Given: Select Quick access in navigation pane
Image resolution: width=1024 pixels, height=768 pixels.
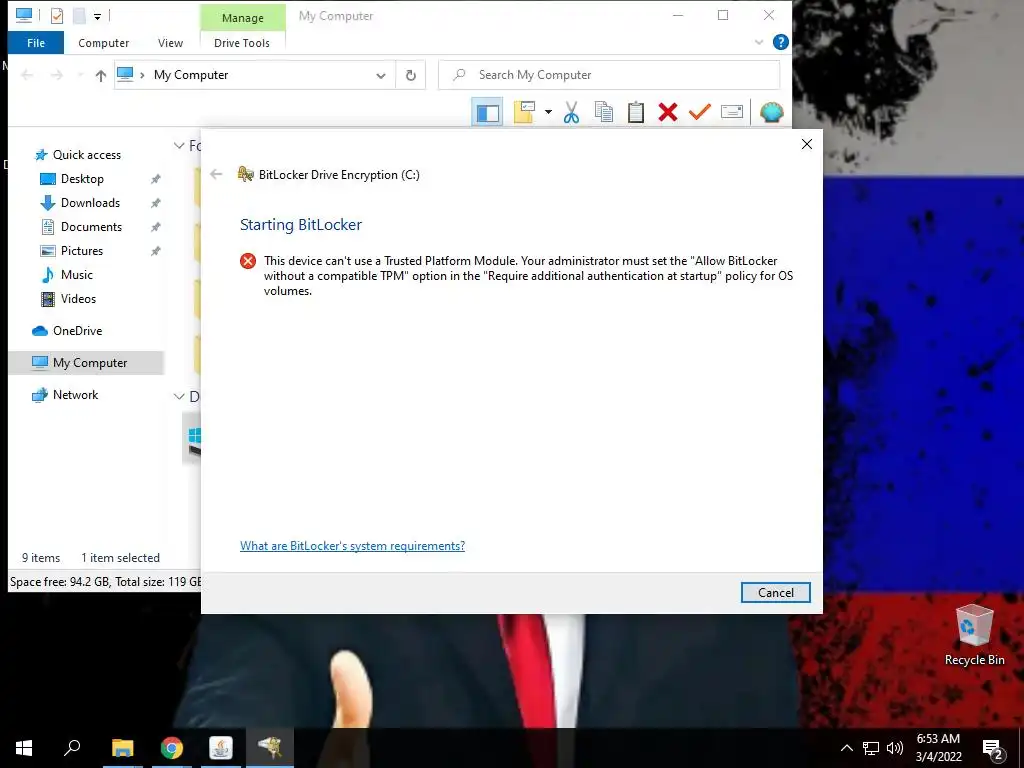Looking at the screenshot, I should pos(86,155).
